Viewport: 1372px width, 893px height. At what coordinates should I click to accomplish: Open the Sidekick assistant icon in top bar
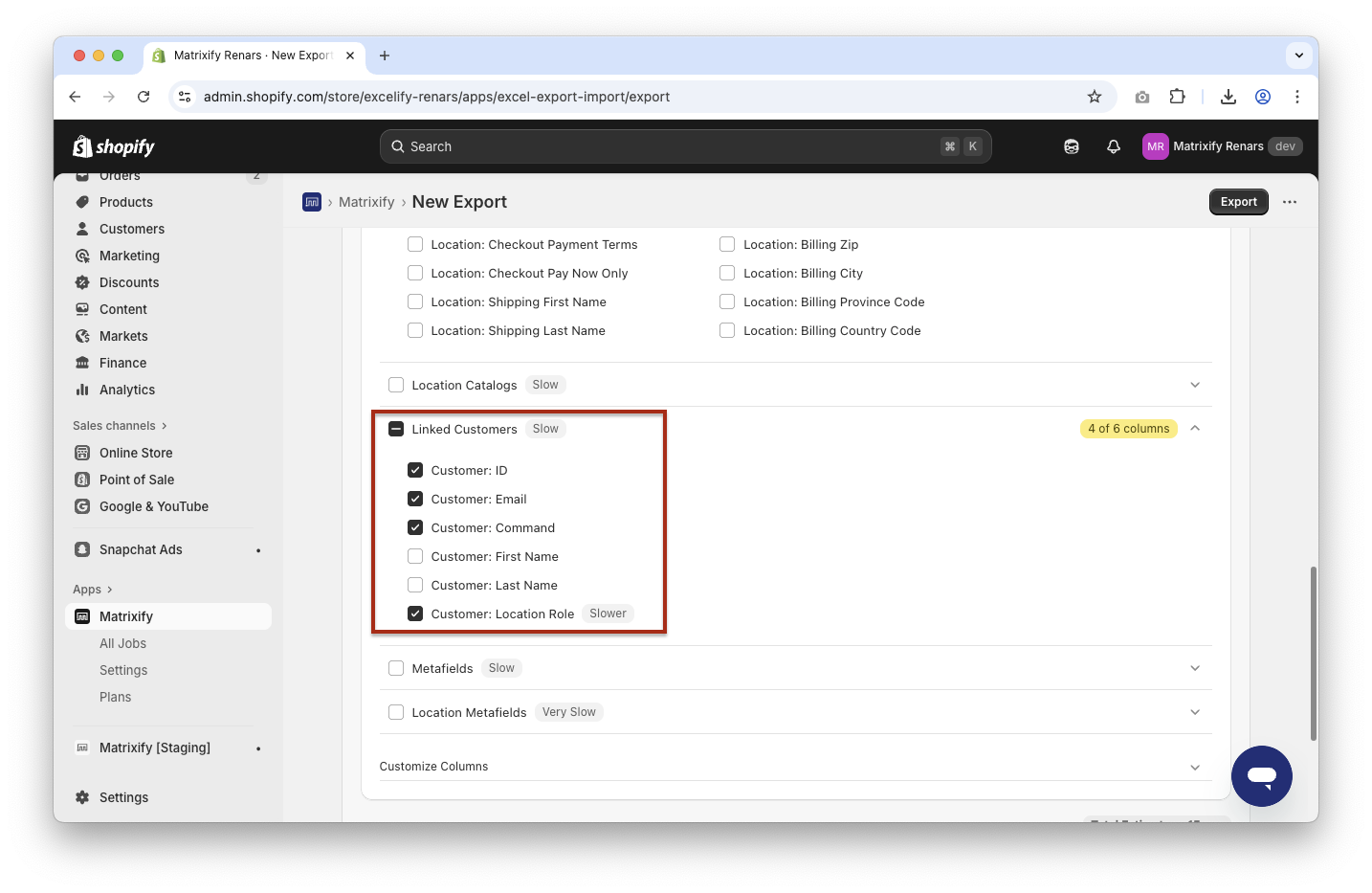click(1072, 146)
